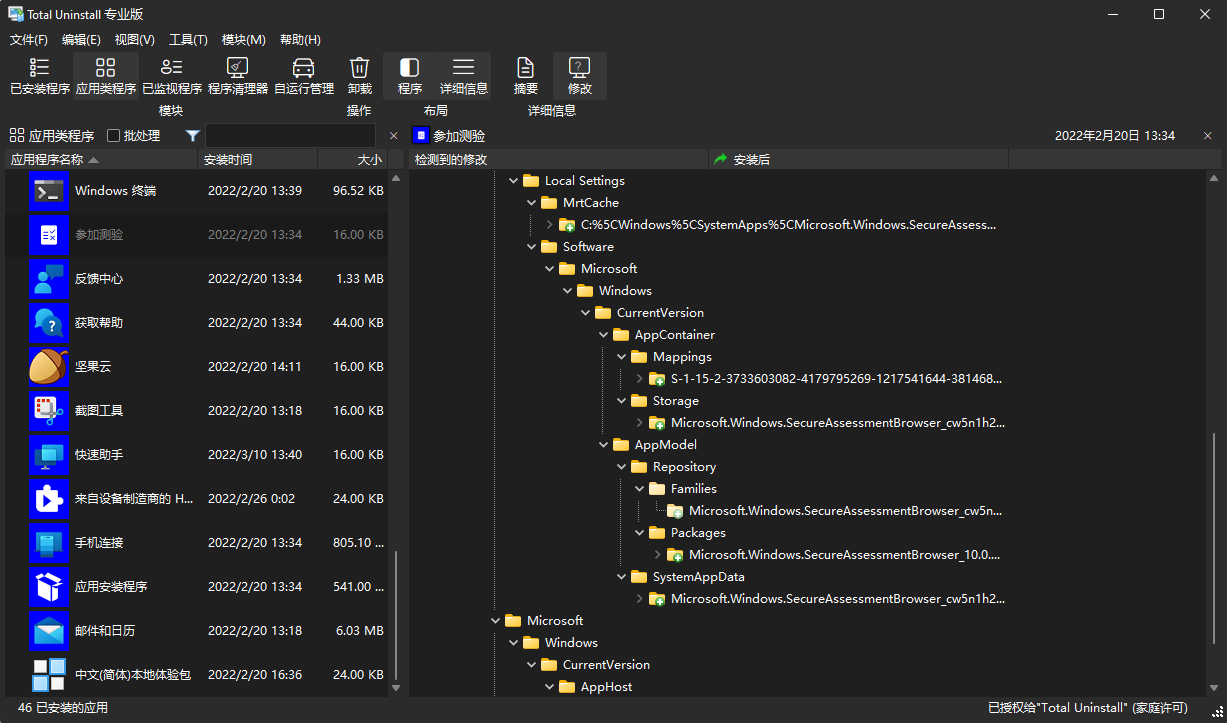1227x723 pixels.
Task: Open the 已安装程序 module
Action: (x=40, y=76)
